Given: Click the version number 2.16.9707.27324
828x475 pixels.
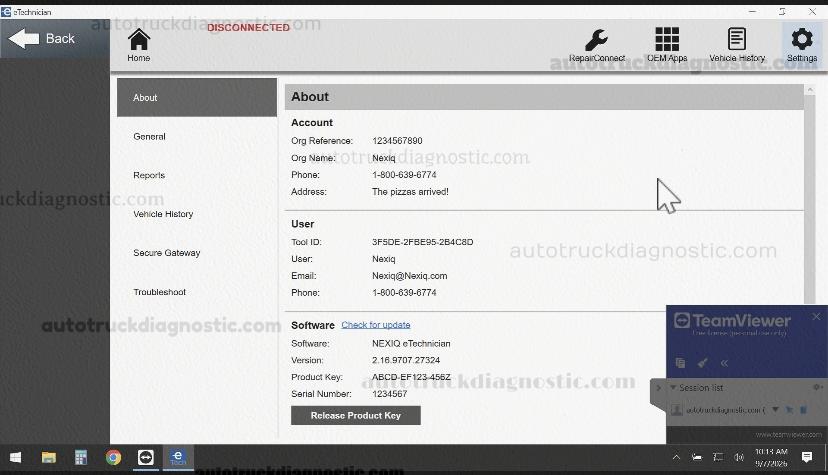Looking at the screenshot, I should pyautogui.click(x=406, y=360).
